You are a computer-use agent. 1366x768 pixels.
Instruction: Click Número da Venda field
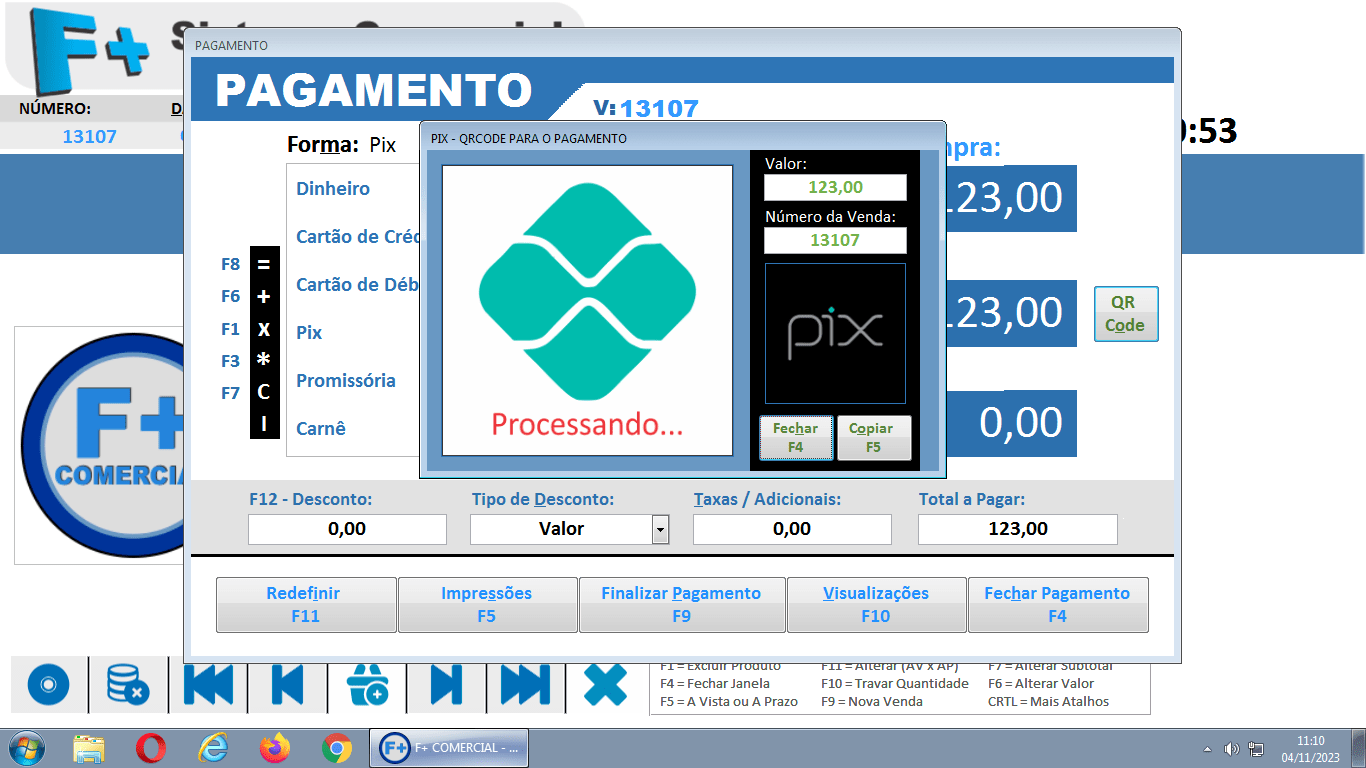click(x=835, y=240)
